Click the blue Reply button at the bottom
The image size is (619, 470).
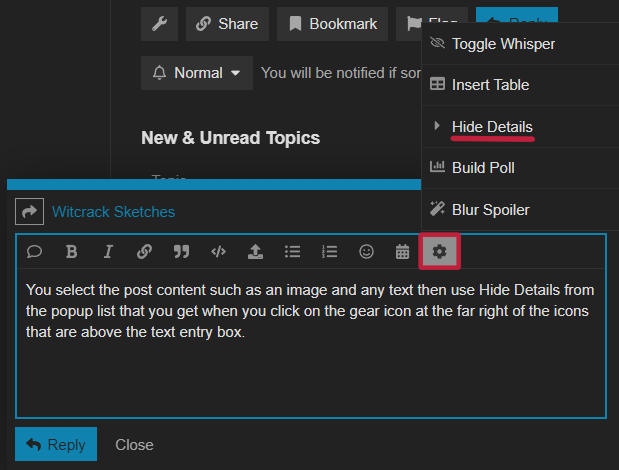56,444
